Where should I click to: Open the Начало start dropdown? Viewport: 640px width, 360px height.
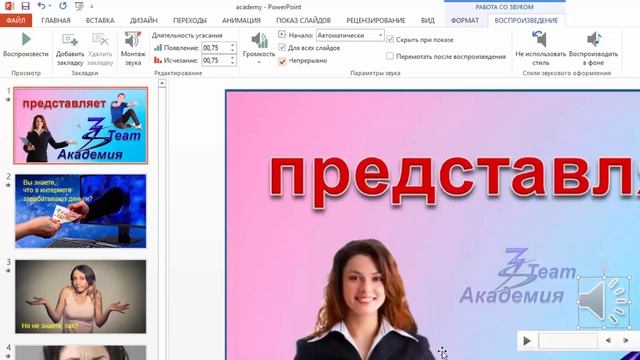[380, 36]
